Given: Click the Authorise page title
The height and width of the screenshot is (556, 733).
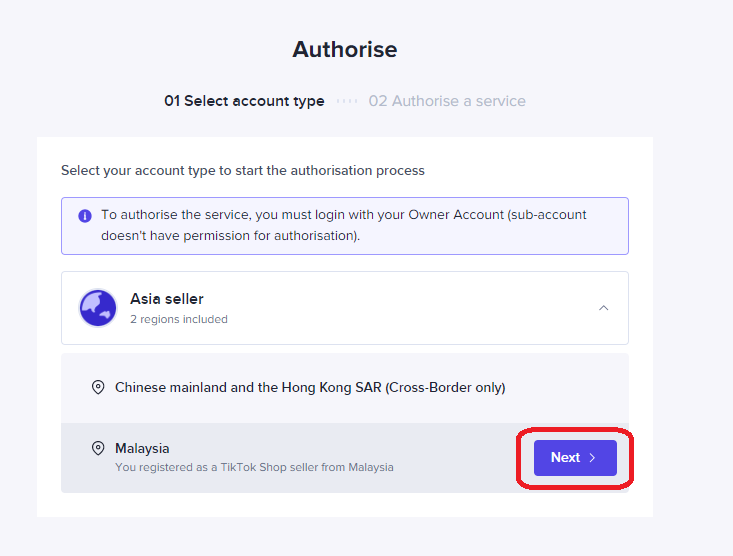Looking at the screenshot, I should pos(345,49).
